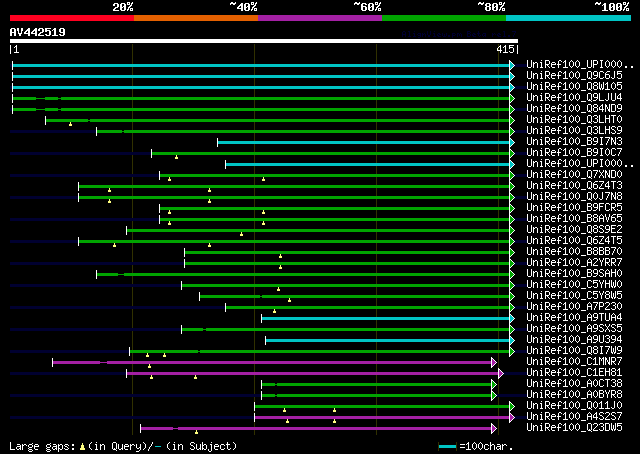
Task: Click the purple arrowhead of the Q23DW5 row
Action: pyautogui.click(x=494, y=429)
